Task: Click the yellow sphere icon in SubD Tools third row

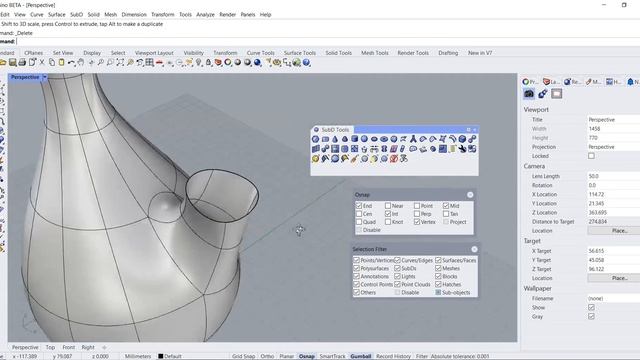Action: (x=315, y=159)
